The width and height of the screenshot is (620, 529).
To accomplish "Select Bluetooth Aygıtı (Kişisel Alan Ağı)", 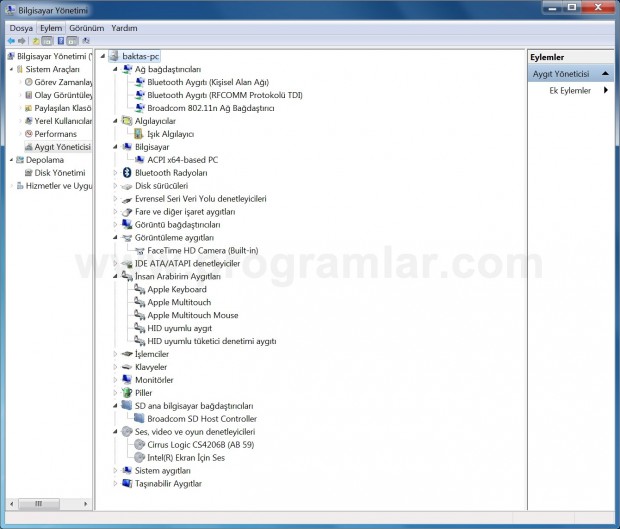I will pos(208,82).
